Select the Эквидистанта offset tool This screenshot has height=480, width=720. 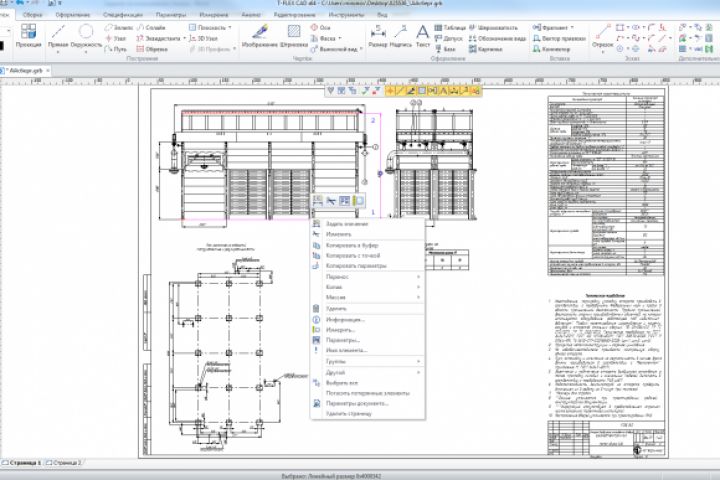pyautogui.click(x=158, y=38)
